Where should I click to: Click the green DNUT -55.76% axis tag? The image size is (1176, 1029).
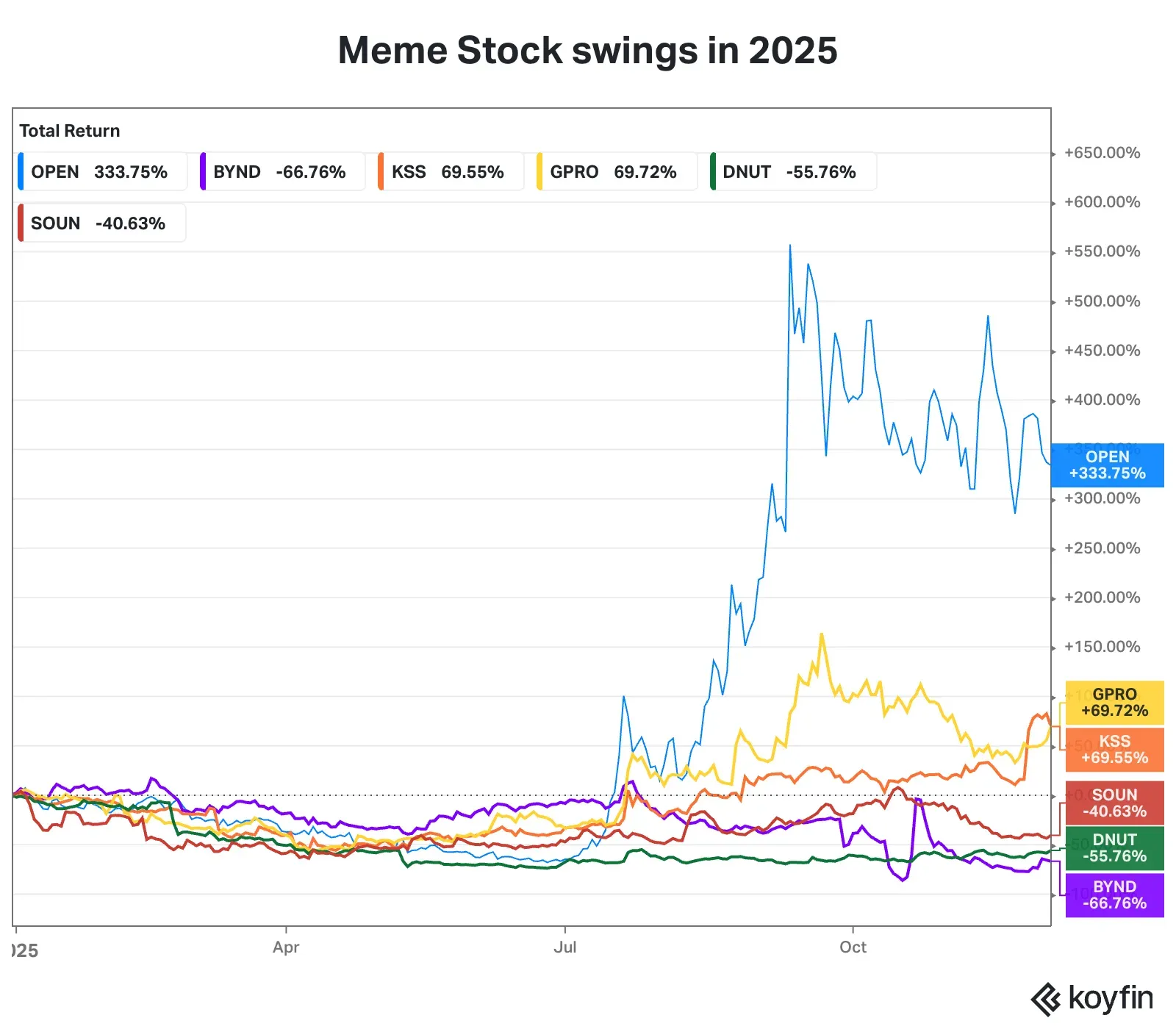pyautogui.click(x=1114, y=848)
